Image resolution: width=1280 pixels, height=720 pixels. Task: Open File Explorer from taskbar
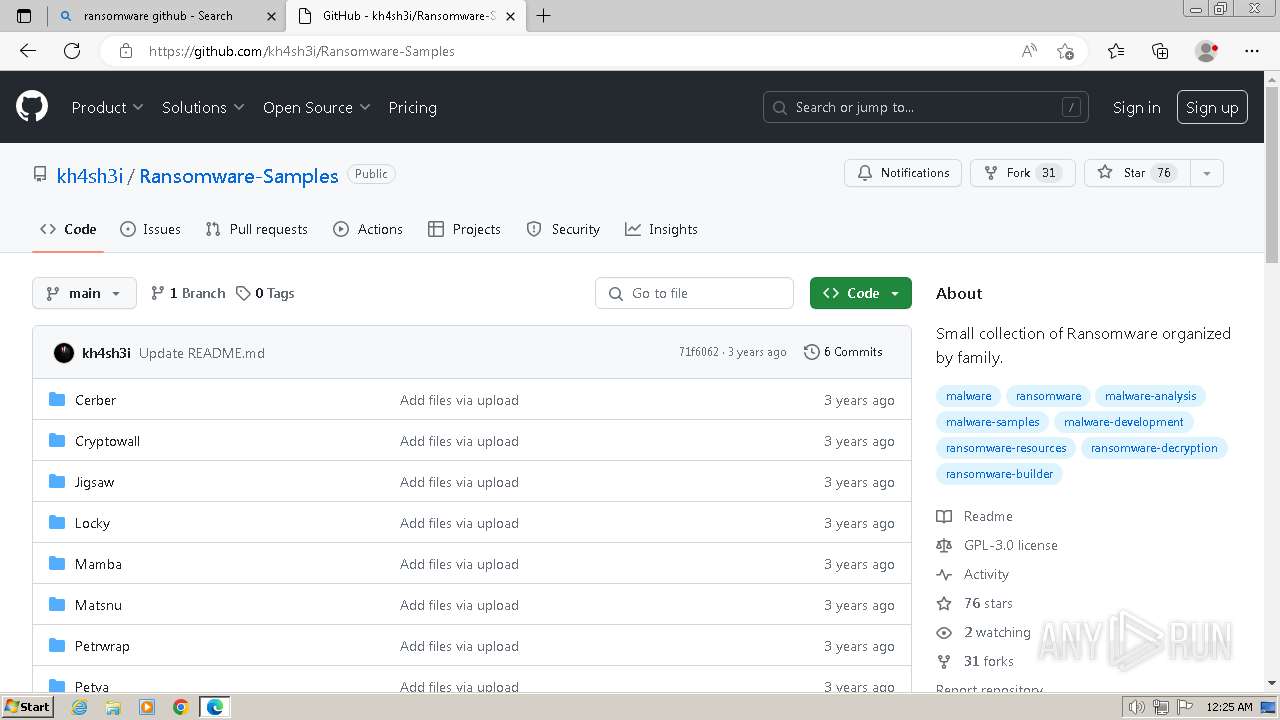(x=113, y=707)
